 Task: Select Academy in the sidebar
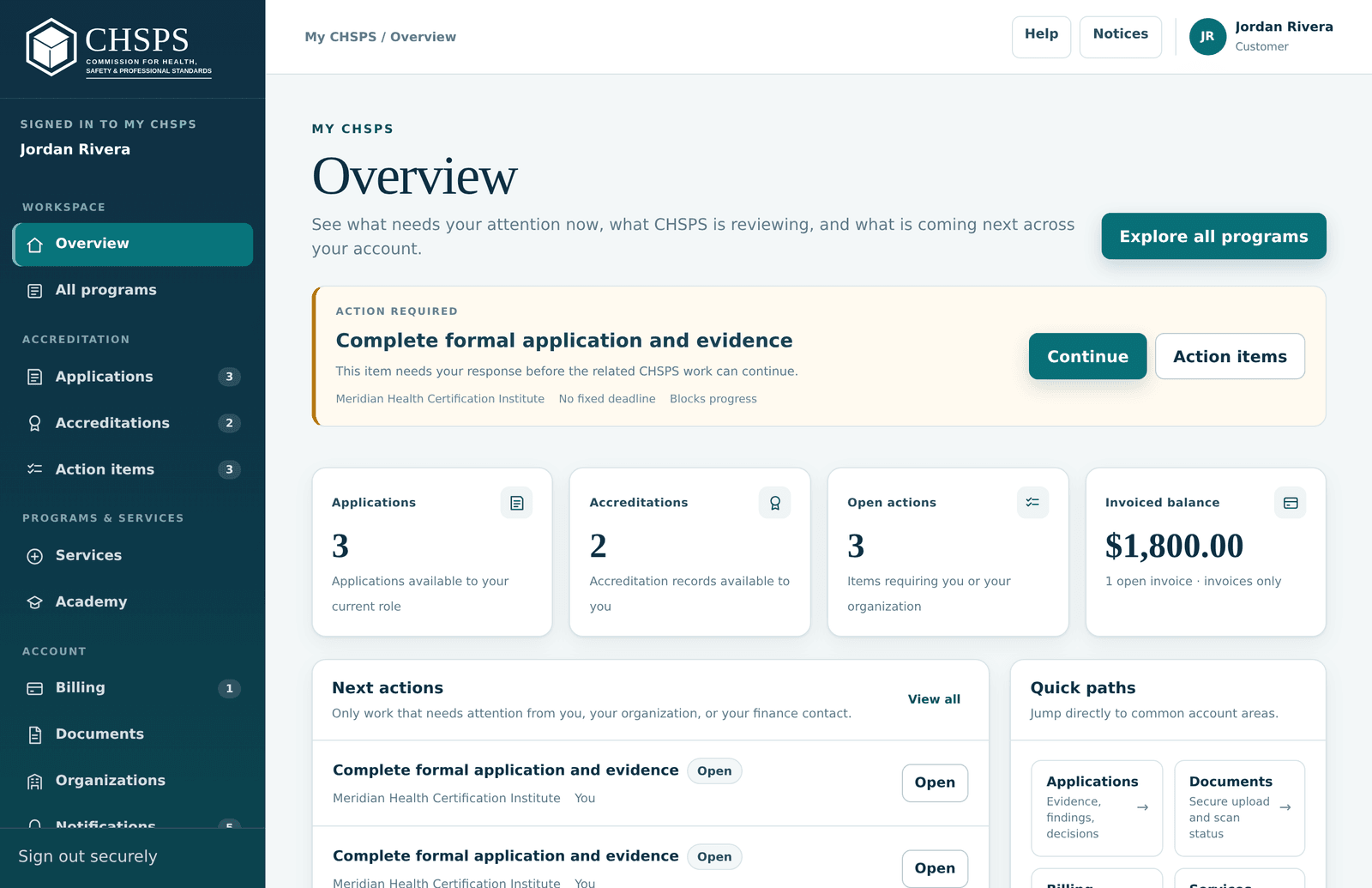pos(133,602)
